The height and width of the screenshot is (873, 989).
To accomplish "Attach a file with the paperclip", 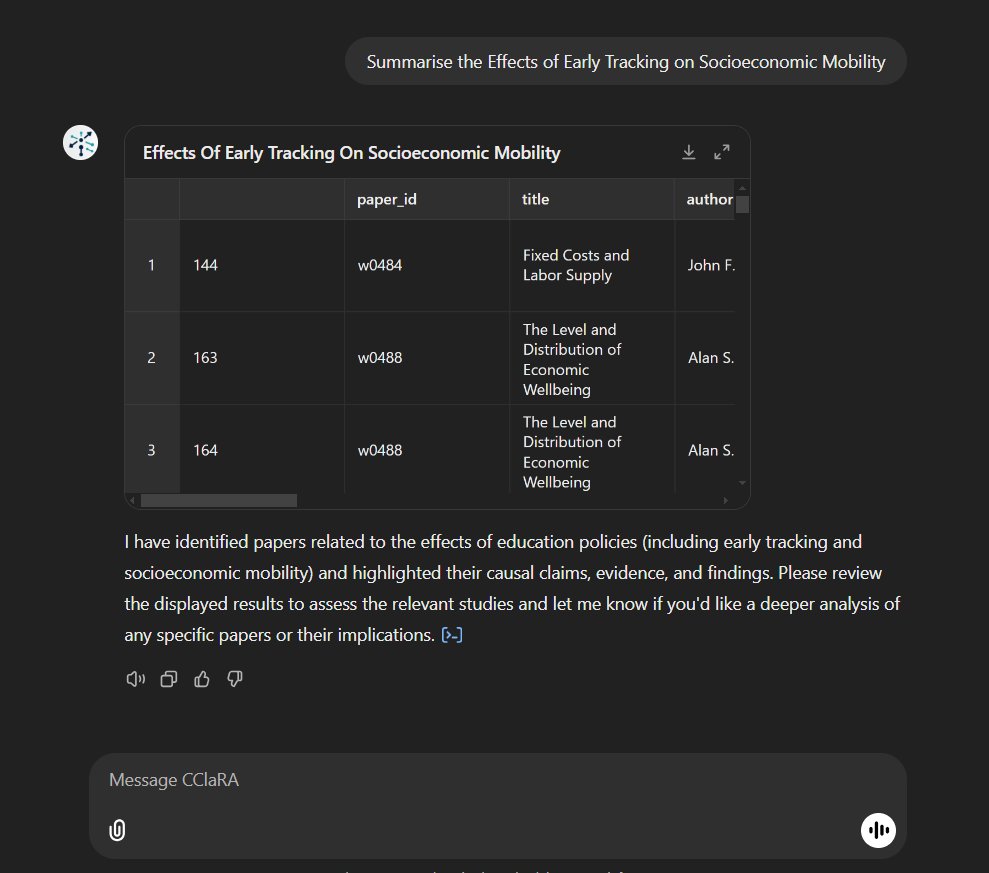I will [x=117, y=830].
